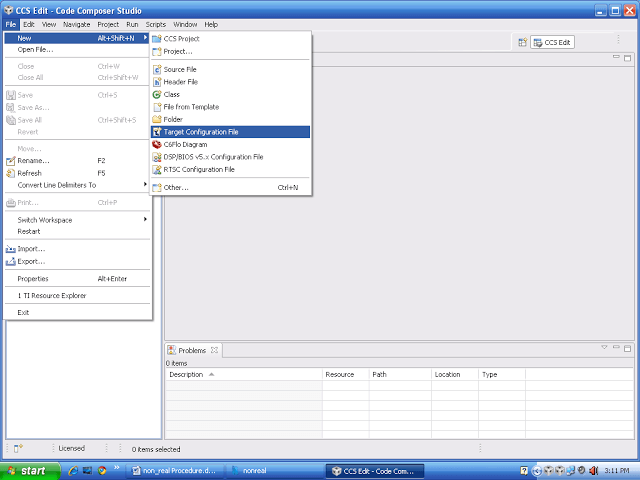Open Problems view menu triangle
The height and width of the screenshot is (480, 640).
[x=604, y=347]
